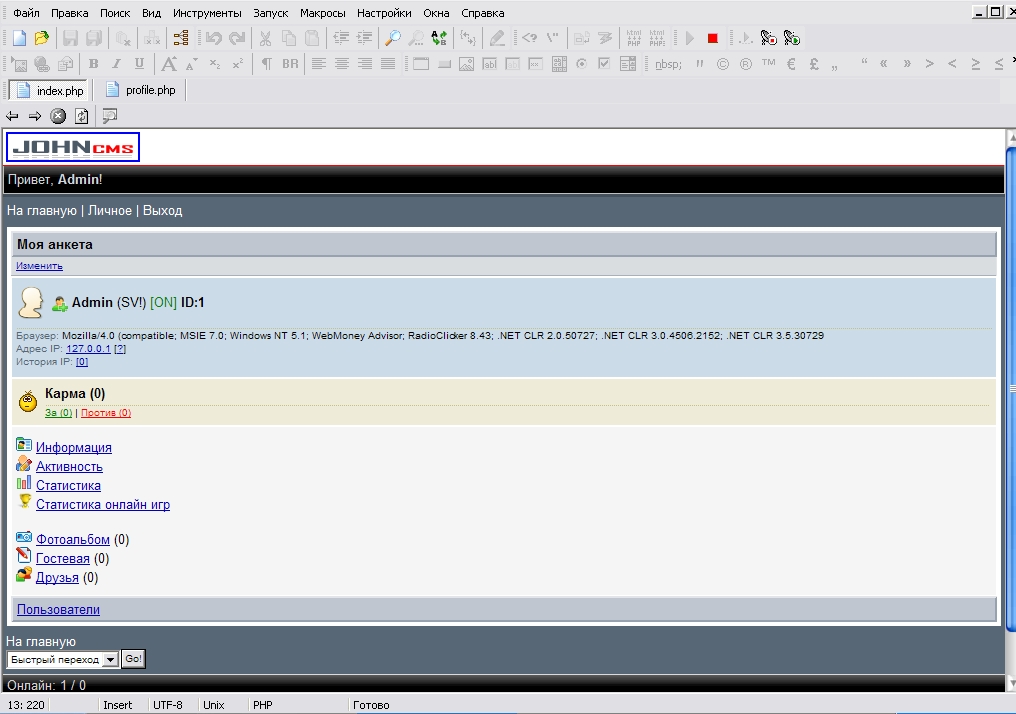Click the Против (0) karma link
This screenshot has width=1016, height=714.
tap(106, 413)
